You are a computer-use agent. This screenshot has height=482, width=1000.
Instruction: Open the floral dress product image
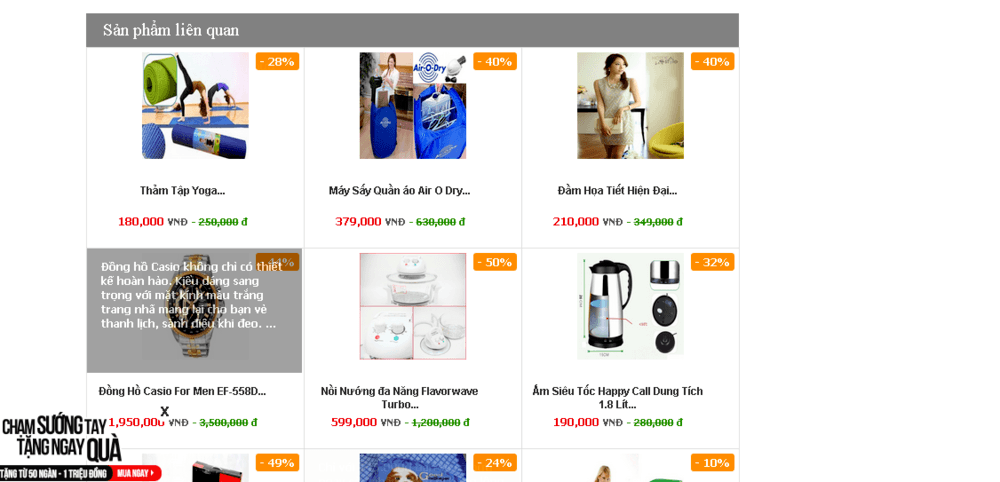[x=630, y=106]
